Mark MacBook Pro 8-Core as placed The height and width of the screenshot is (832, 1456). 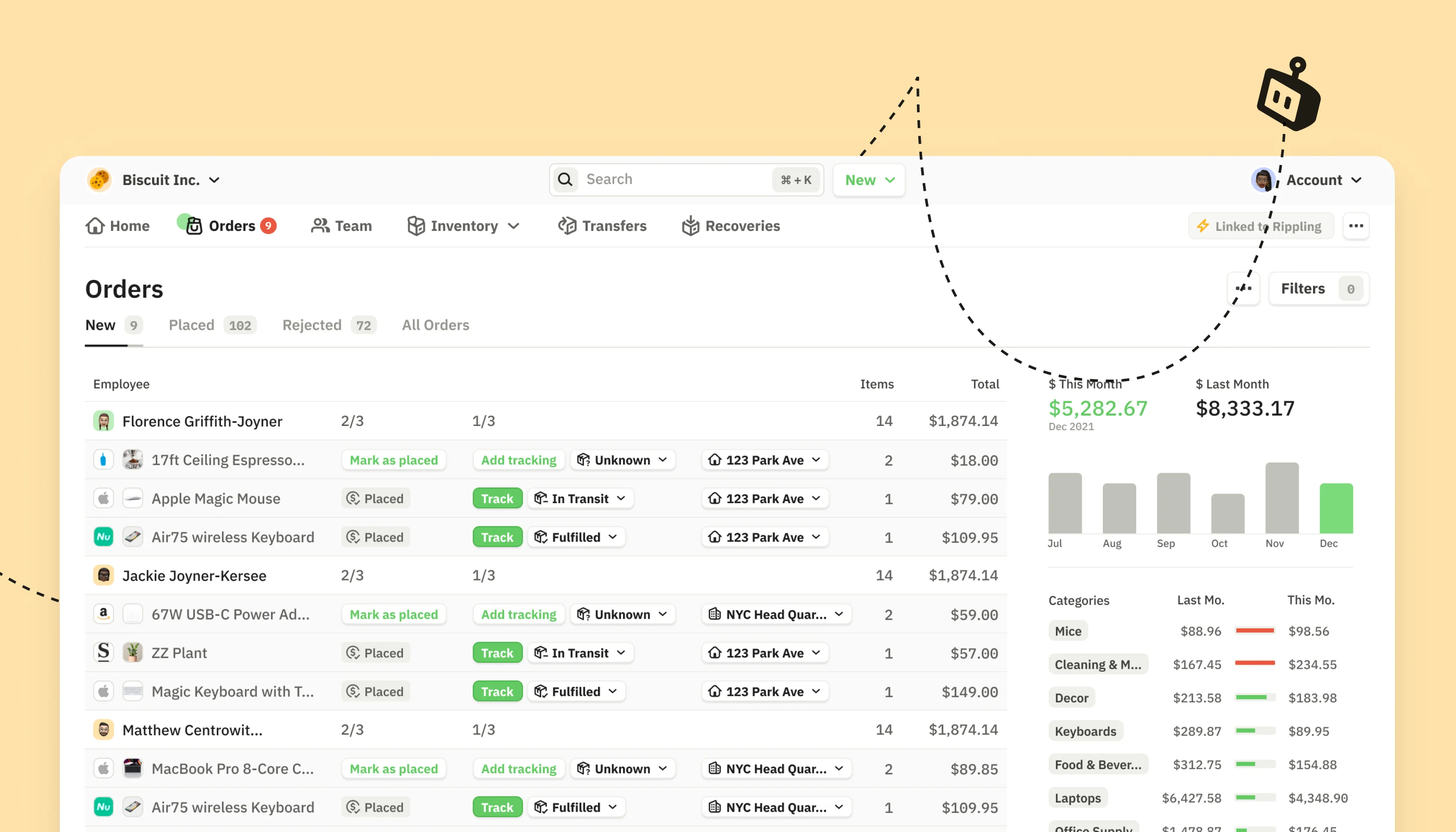(x=394, y=769)
